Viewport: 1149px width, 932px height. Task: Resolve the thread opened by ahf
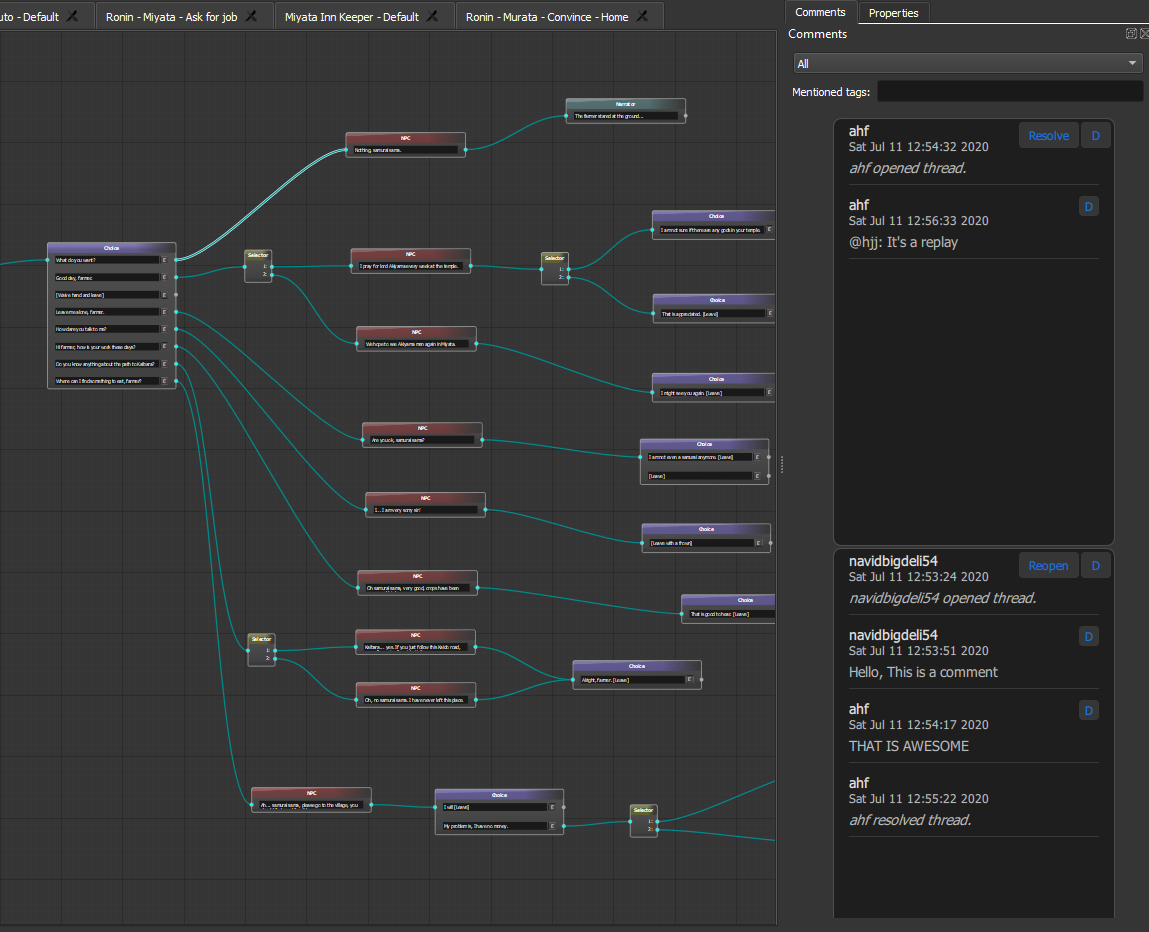pos(1048,136)
